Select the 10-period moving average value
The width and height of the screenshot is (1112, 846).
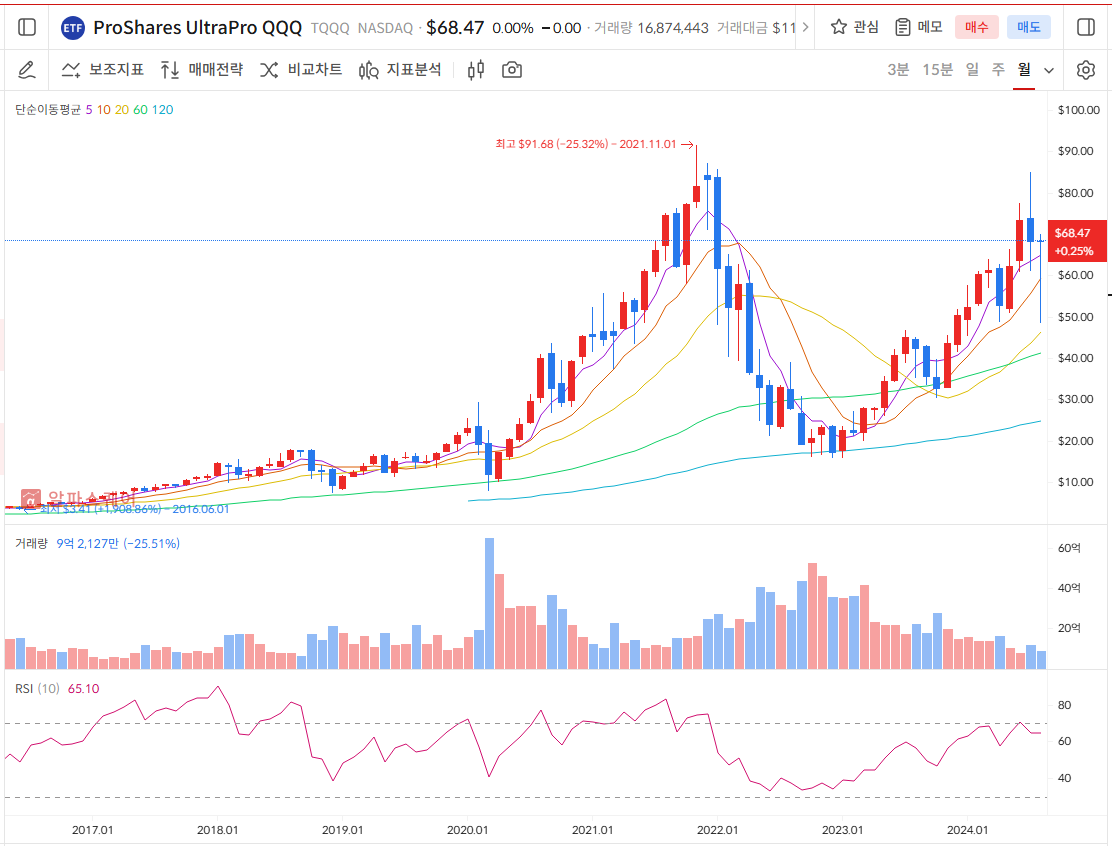(x=104, y=109)
